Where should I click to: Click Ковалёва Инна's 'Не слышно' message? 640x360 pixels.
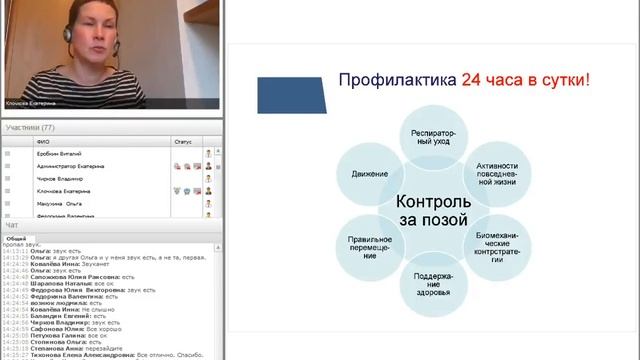pyautogui.click(x=58, y=309)
